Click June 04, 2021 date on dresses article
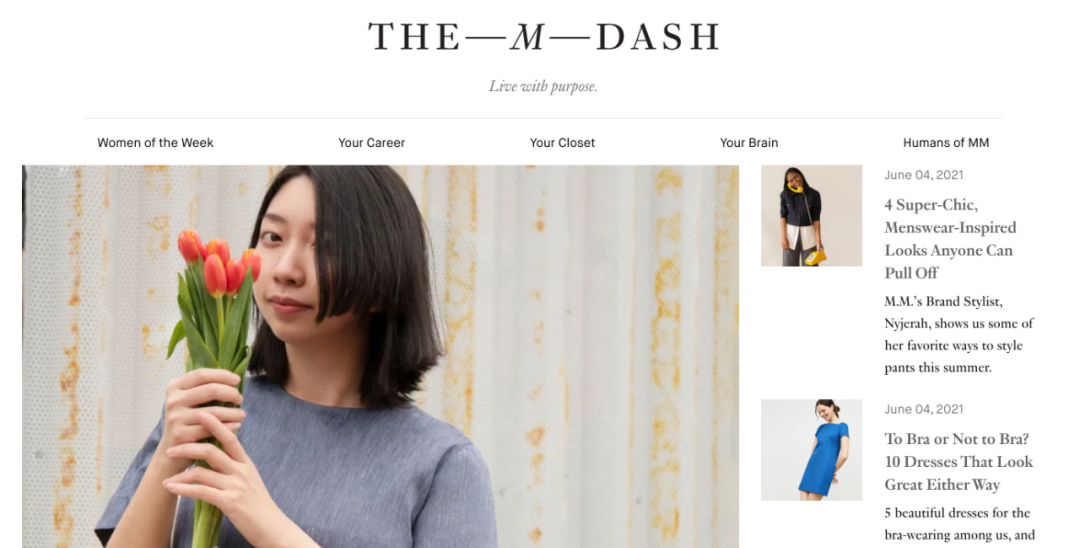 924,409
